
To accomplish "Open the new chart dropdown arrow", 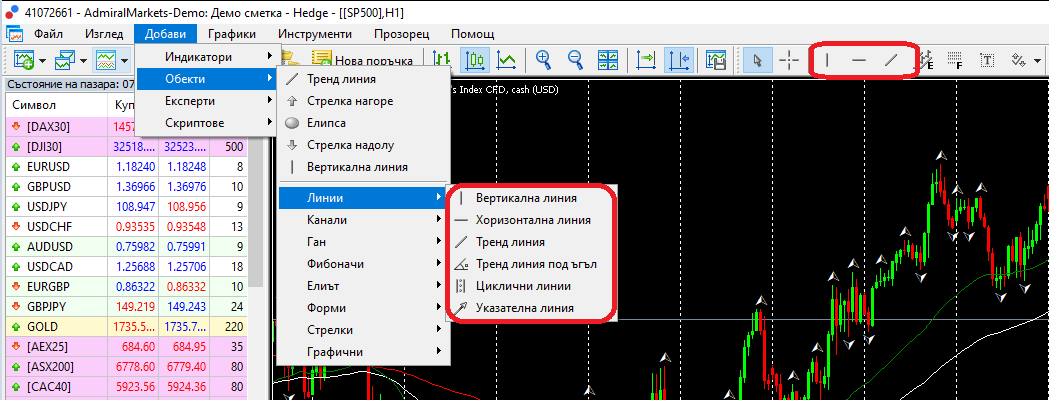I will pyautogui.click(x=43, y=62).
